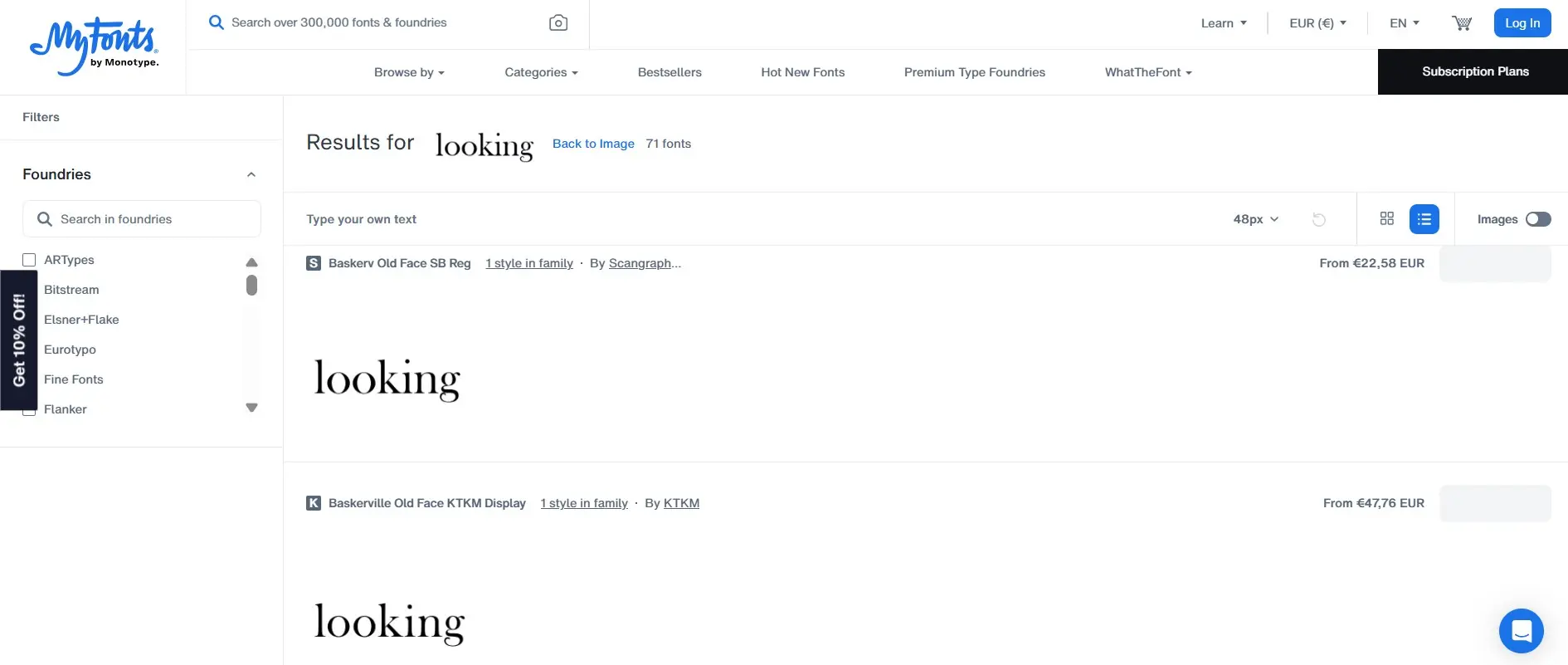
Task: Open the WhatTheFont menu
Action: pyautogui.click(x=1147, y=72)
